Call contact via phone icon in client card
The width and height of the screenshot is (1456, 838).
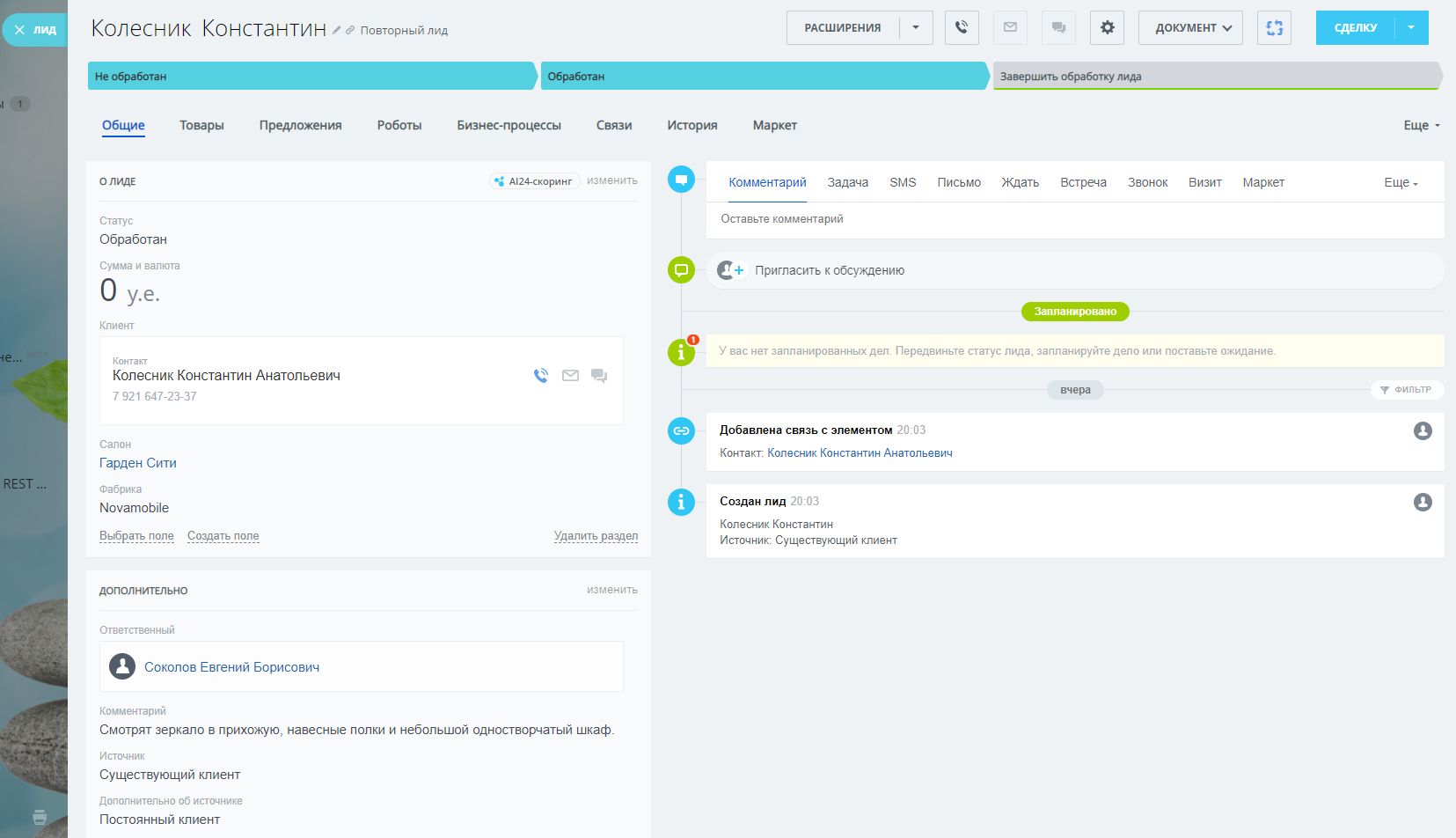[541, 376]
